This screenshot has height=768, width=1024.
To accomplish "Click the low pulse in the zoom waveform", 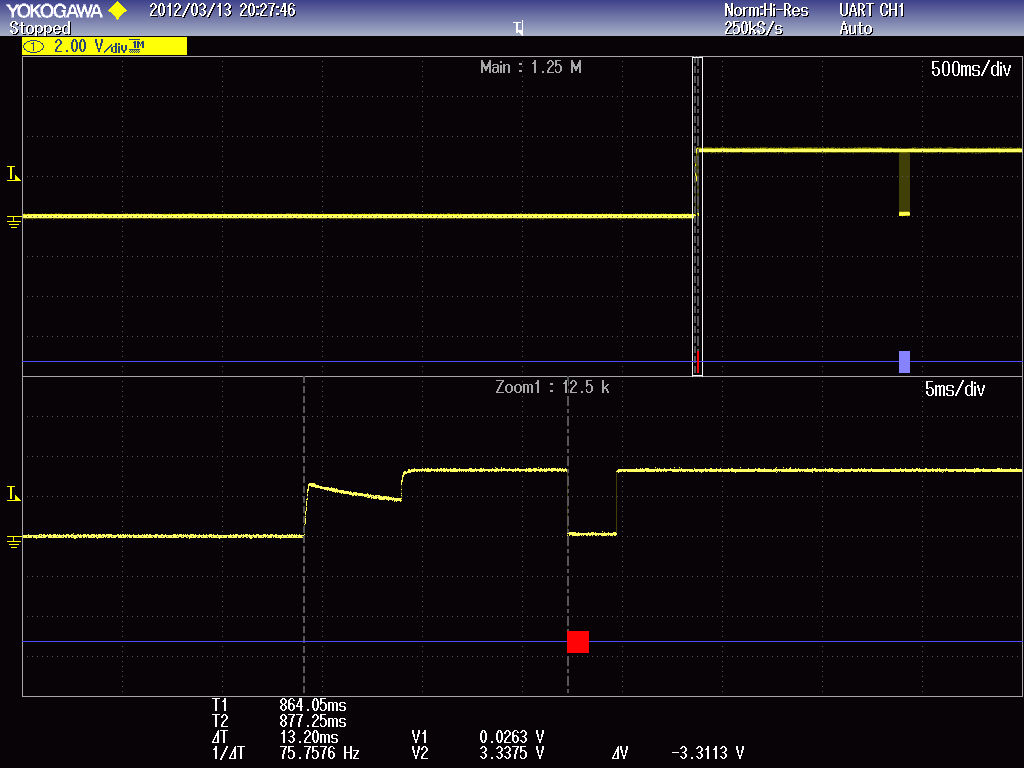I will (x=592, y=502).
